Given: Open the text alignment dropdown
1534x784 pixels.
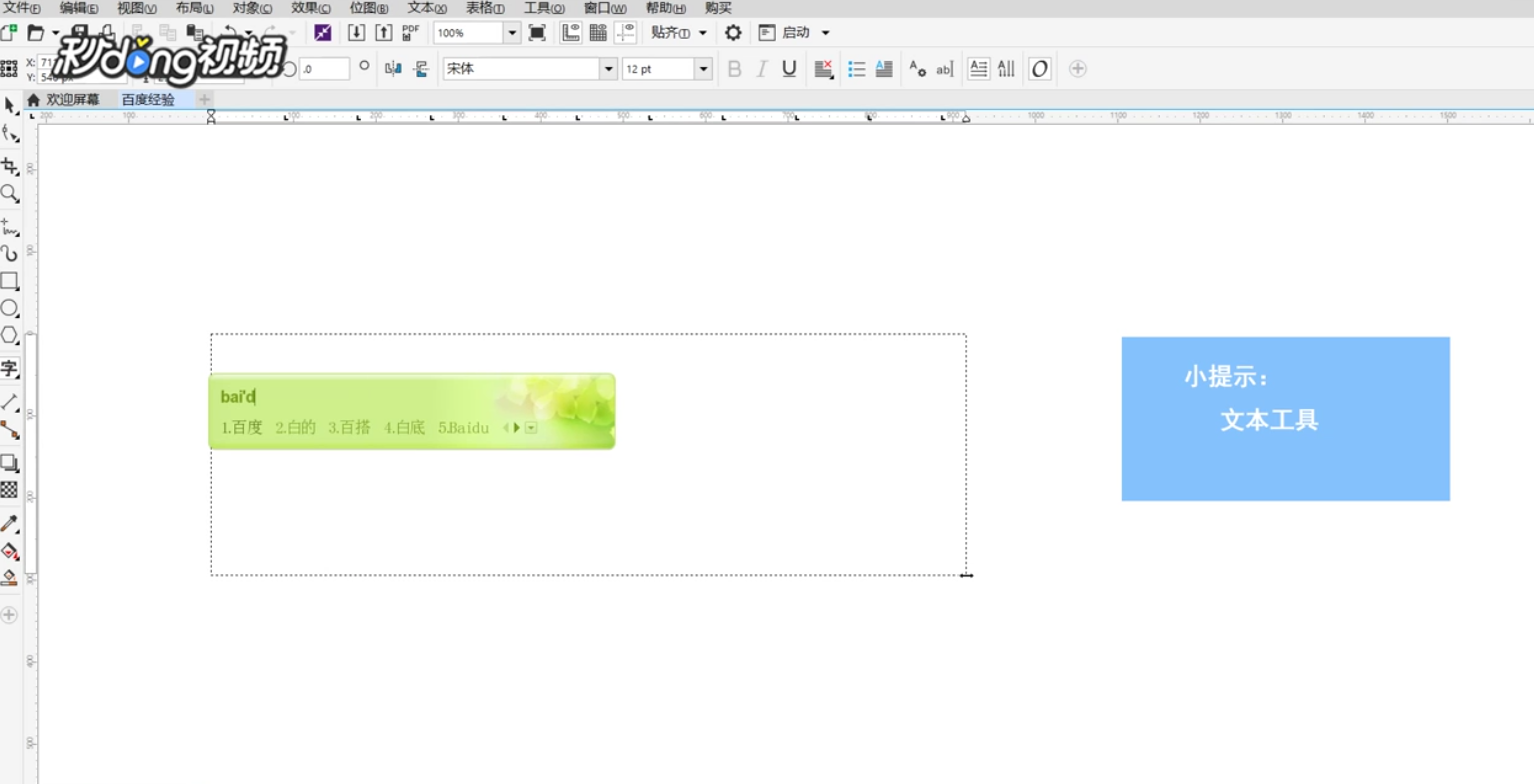Looking at the screenshot, I should (x=824, y=69).
